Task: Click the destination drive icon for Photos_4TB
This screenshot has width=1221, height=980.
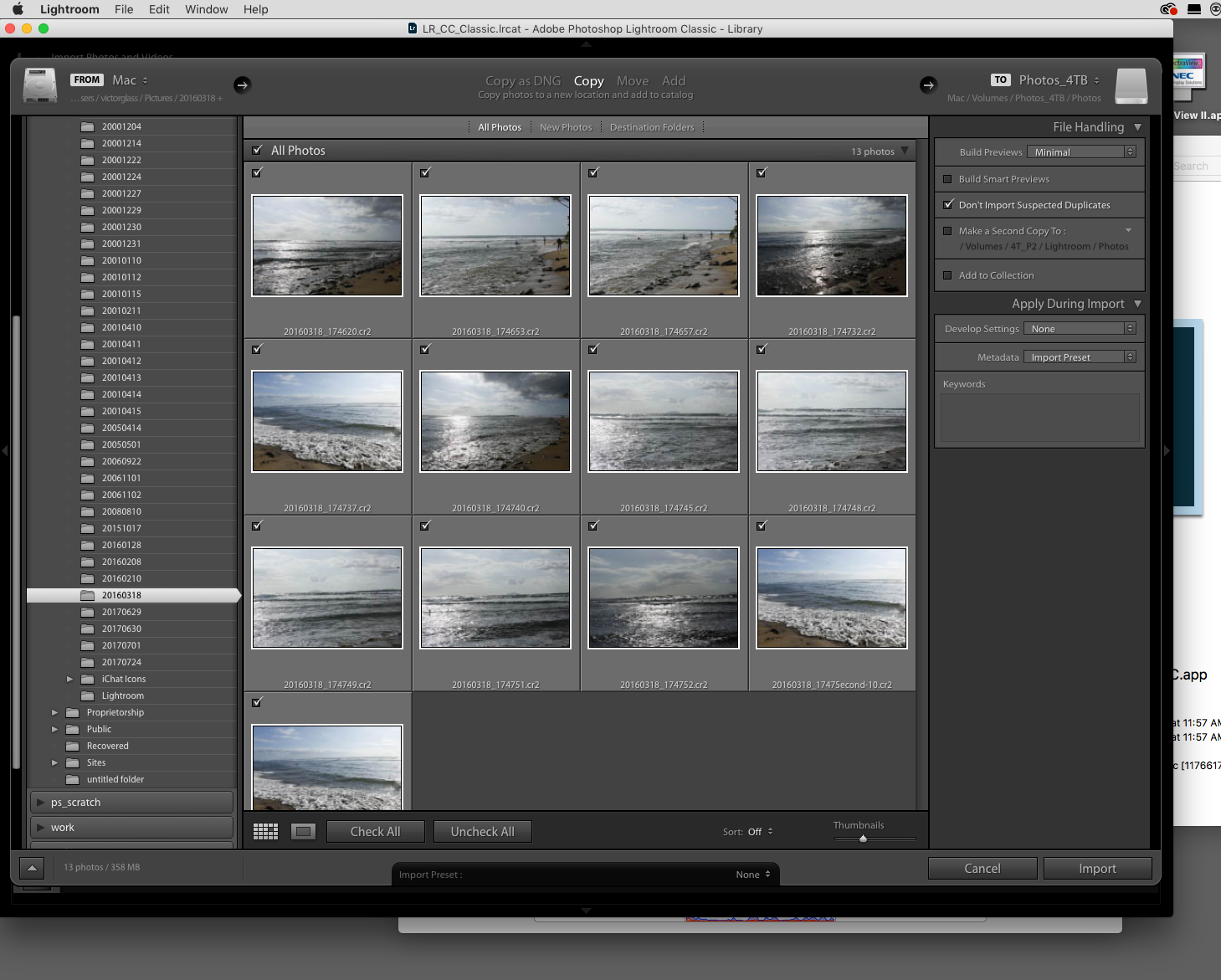Action: [1131, 85]
